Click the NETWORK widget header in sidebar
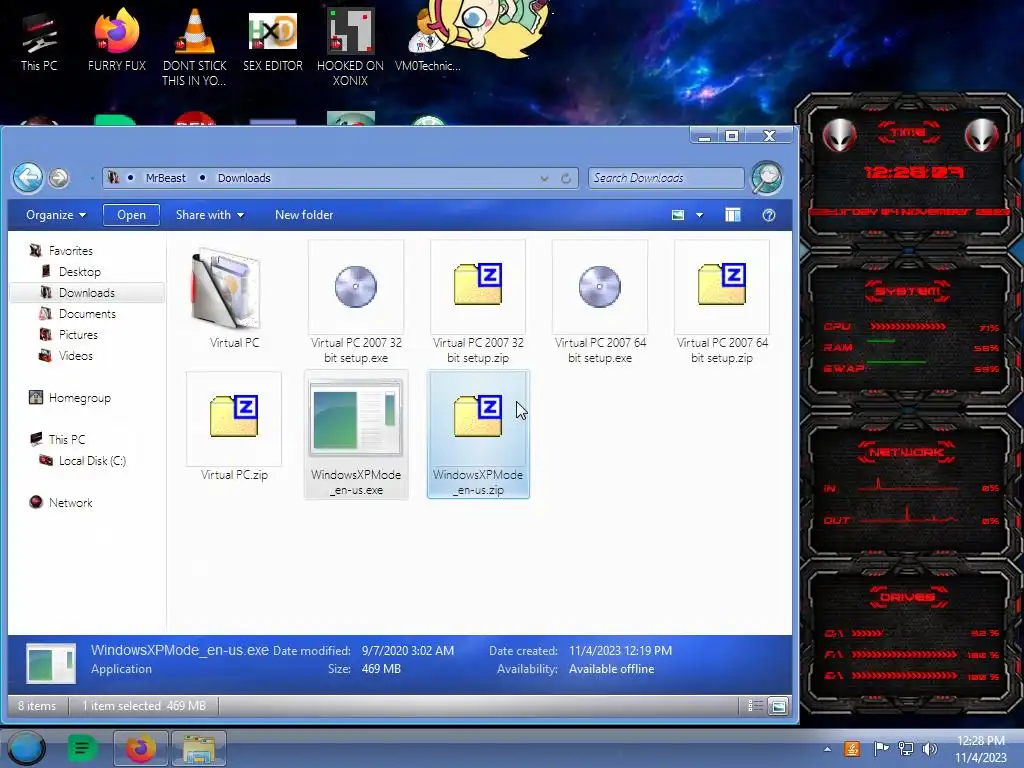Viewport: 1024px width, 768px height. 907,452
